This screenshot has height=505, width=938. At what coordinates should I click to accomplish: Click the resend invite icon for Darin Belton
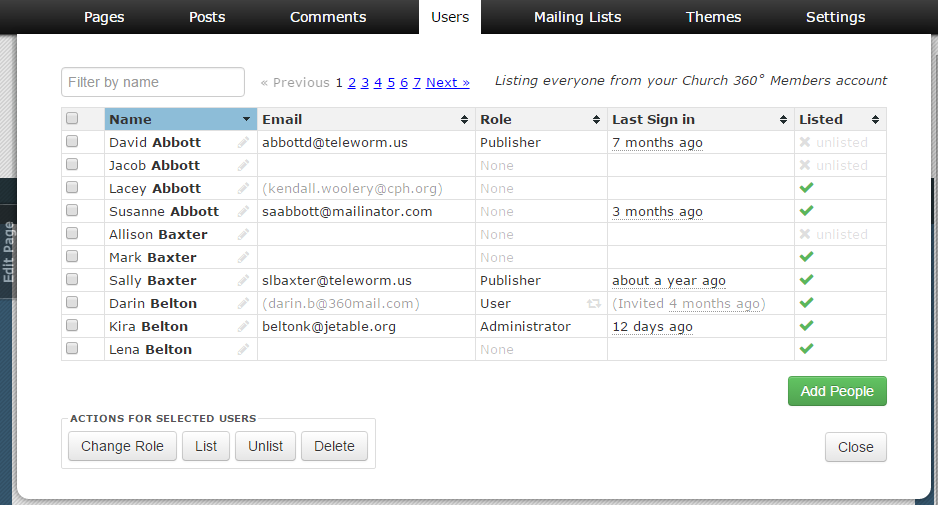click(594, 304)
